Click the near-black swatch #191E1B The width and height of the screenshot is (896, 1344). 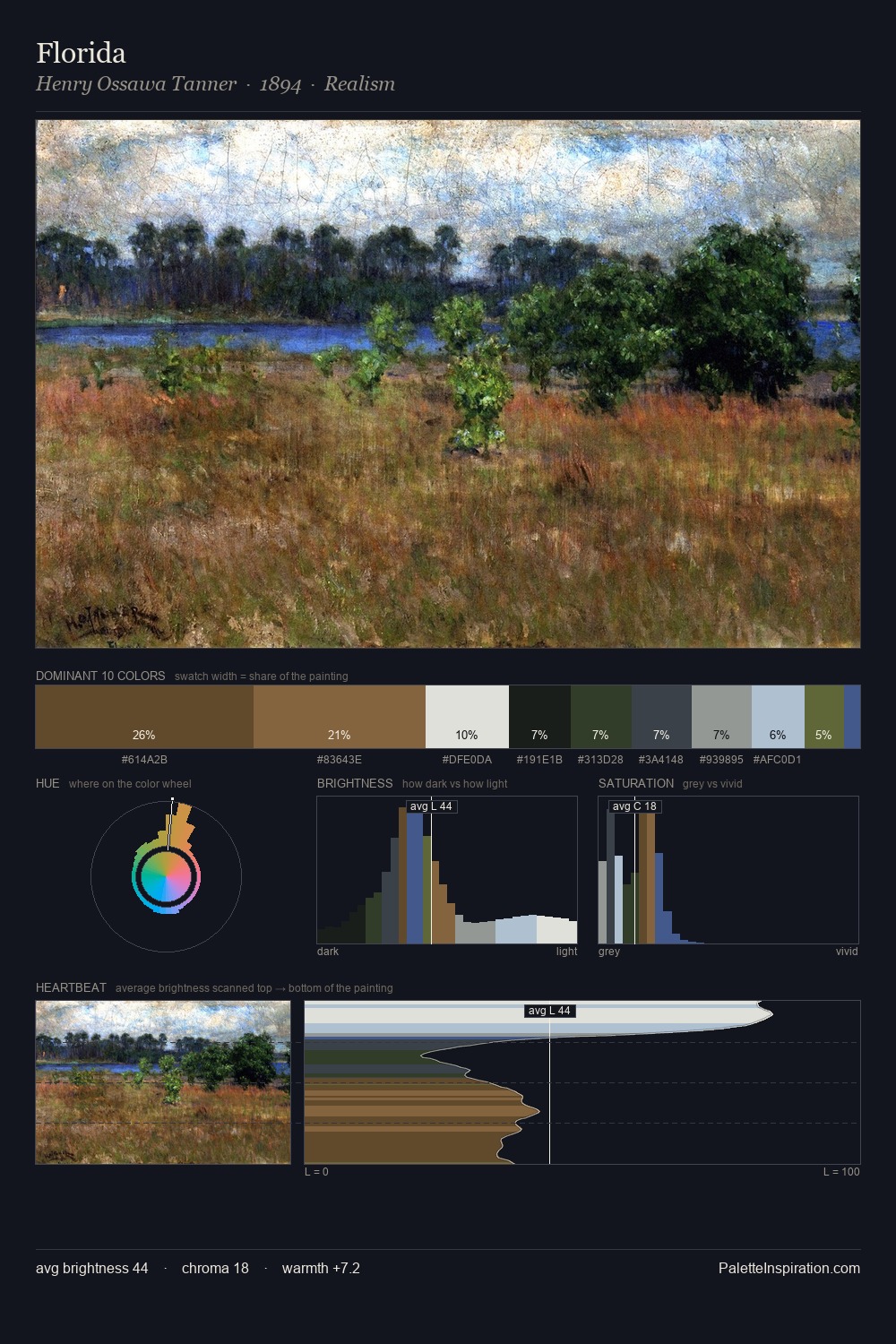coord(539,717)
